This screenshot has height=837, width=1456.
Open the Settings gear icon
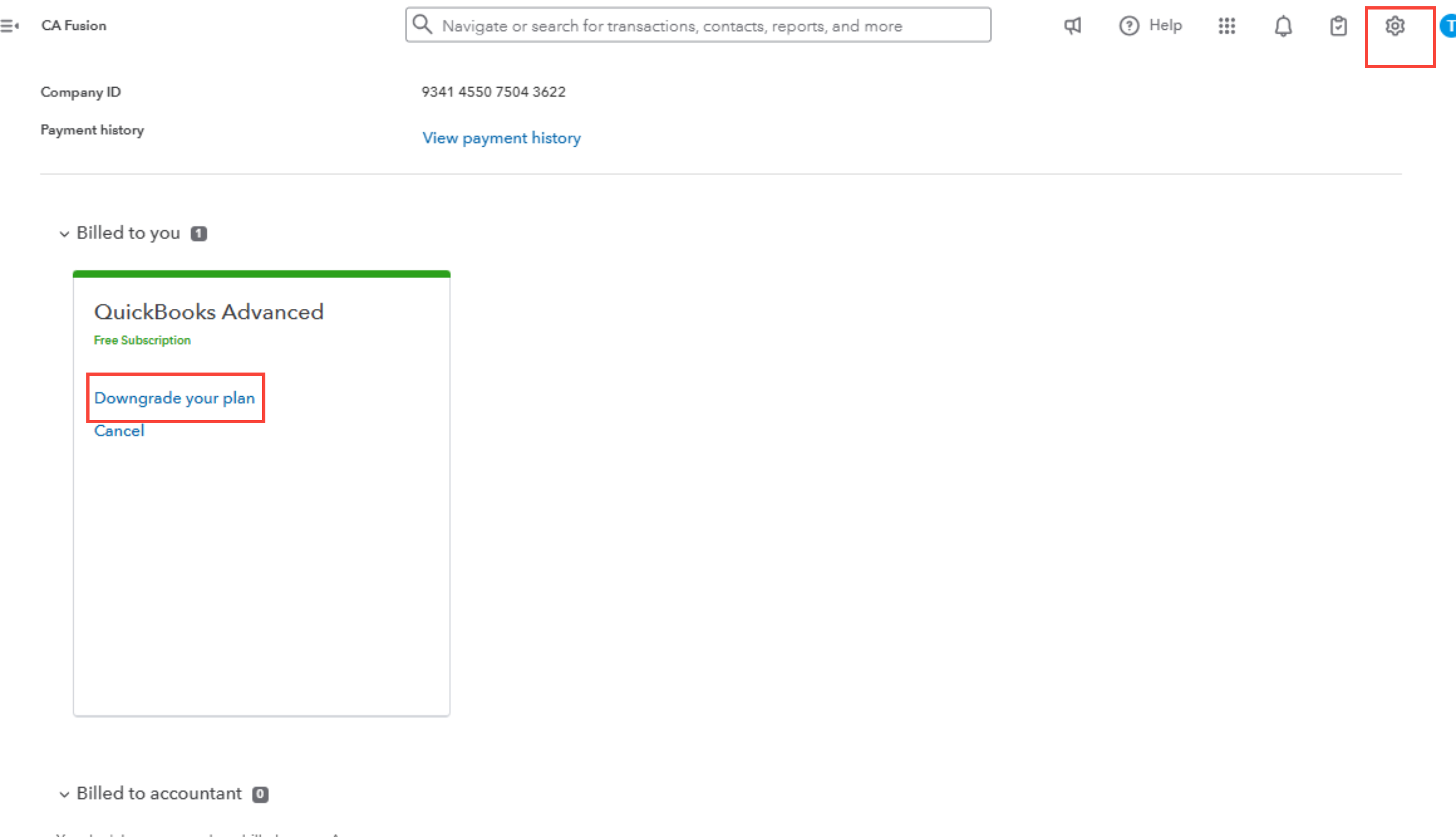click(x=1395, y=26)
